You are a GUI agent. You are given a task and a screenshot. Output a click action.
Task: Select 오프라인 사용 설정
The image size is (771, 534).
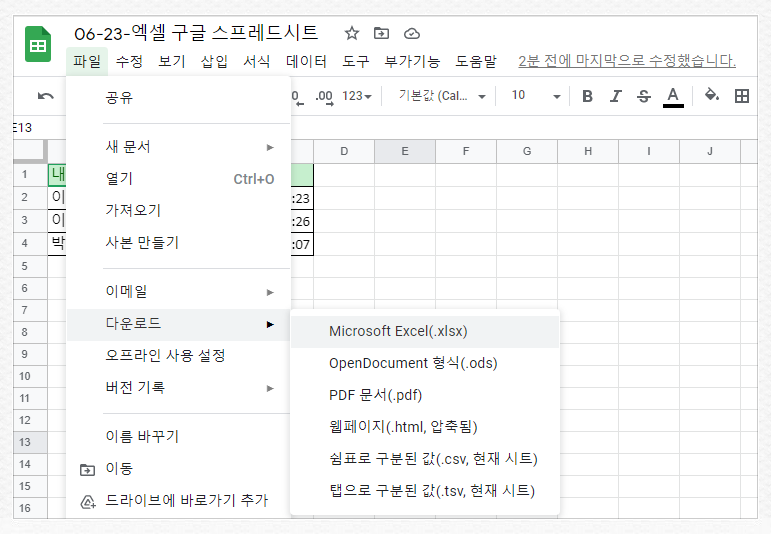[178, 356]
